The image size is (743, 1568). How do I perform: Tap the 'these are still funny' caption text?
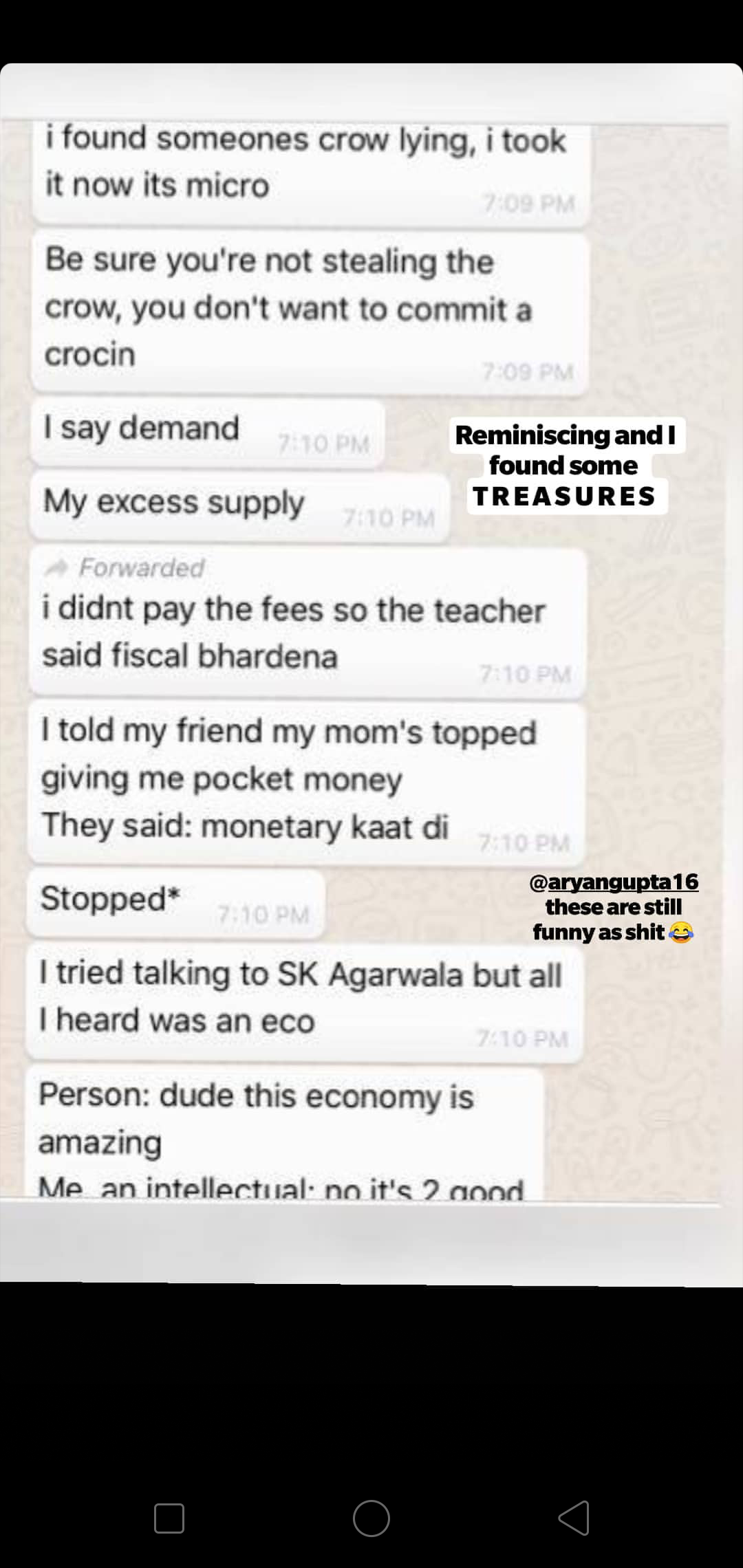pyautogui.click(x=607, y=920)
